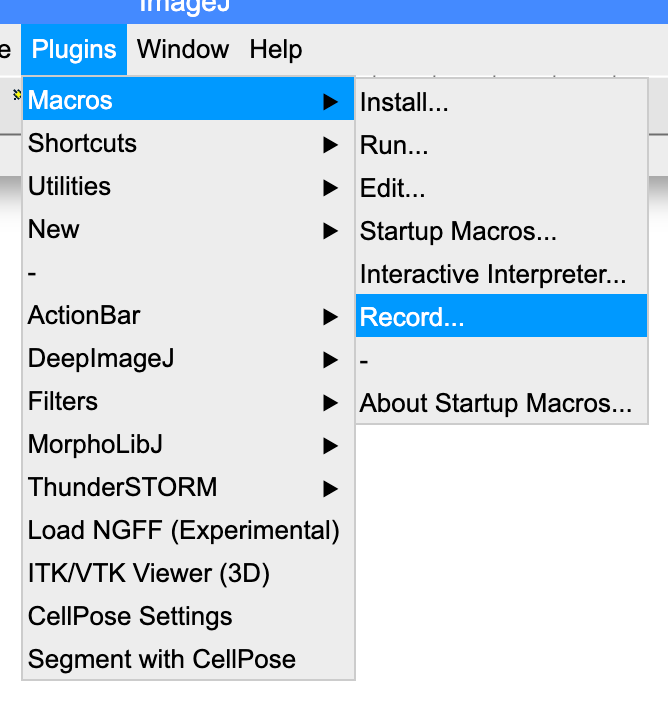668x710 pixels.
Task: Open About Startup Macros...
Action: pos(501,403)
